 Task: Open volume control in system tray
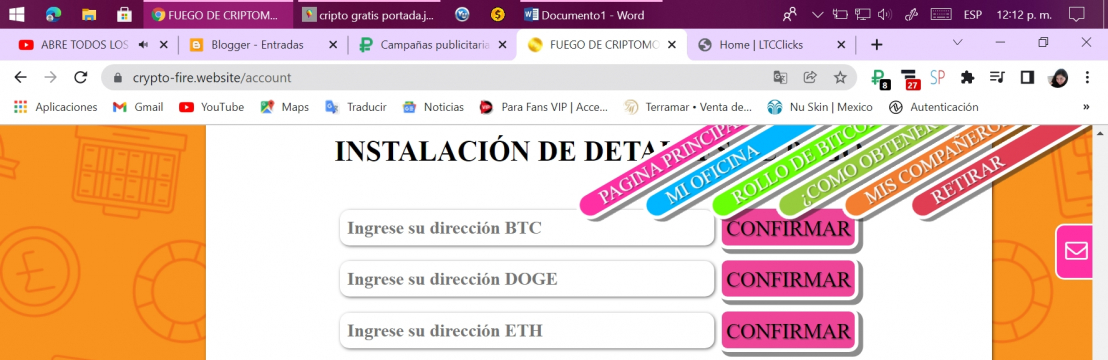(884, 14)
